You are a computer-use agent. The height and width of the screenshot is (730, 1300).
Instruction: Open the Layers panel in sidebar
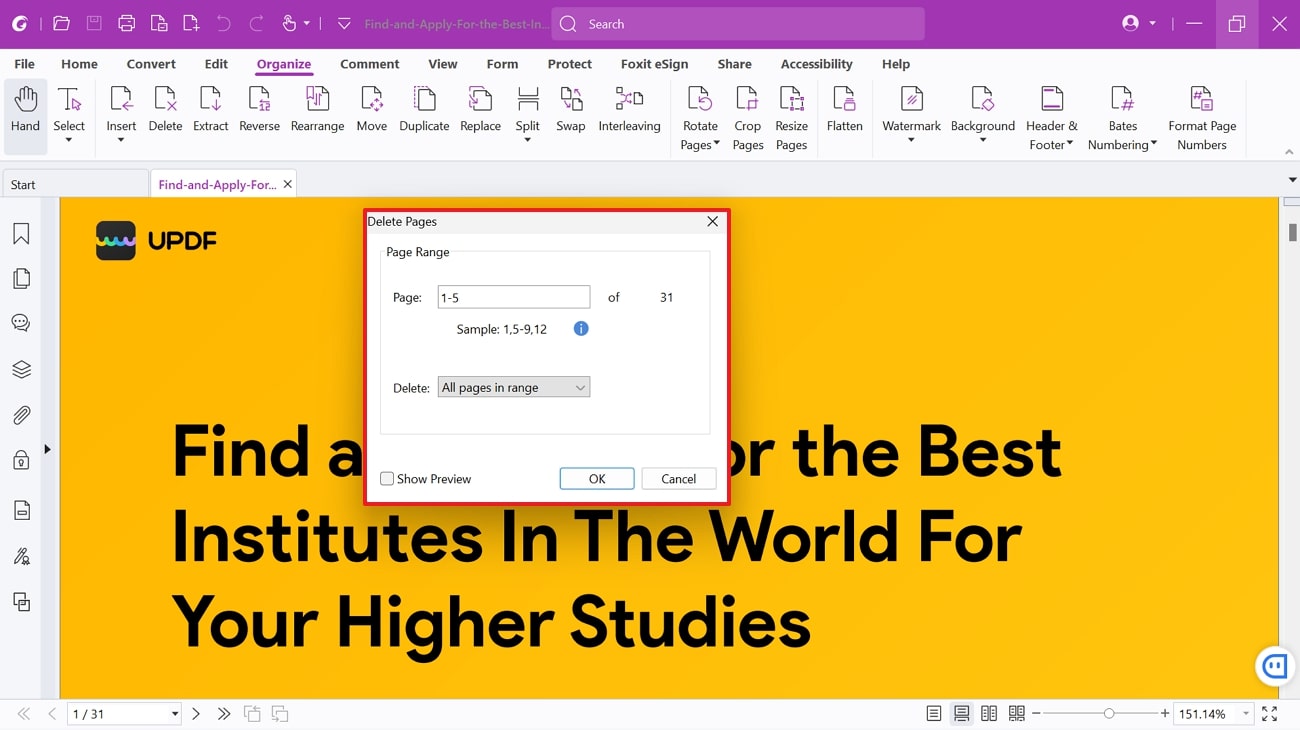coord(21,369)
